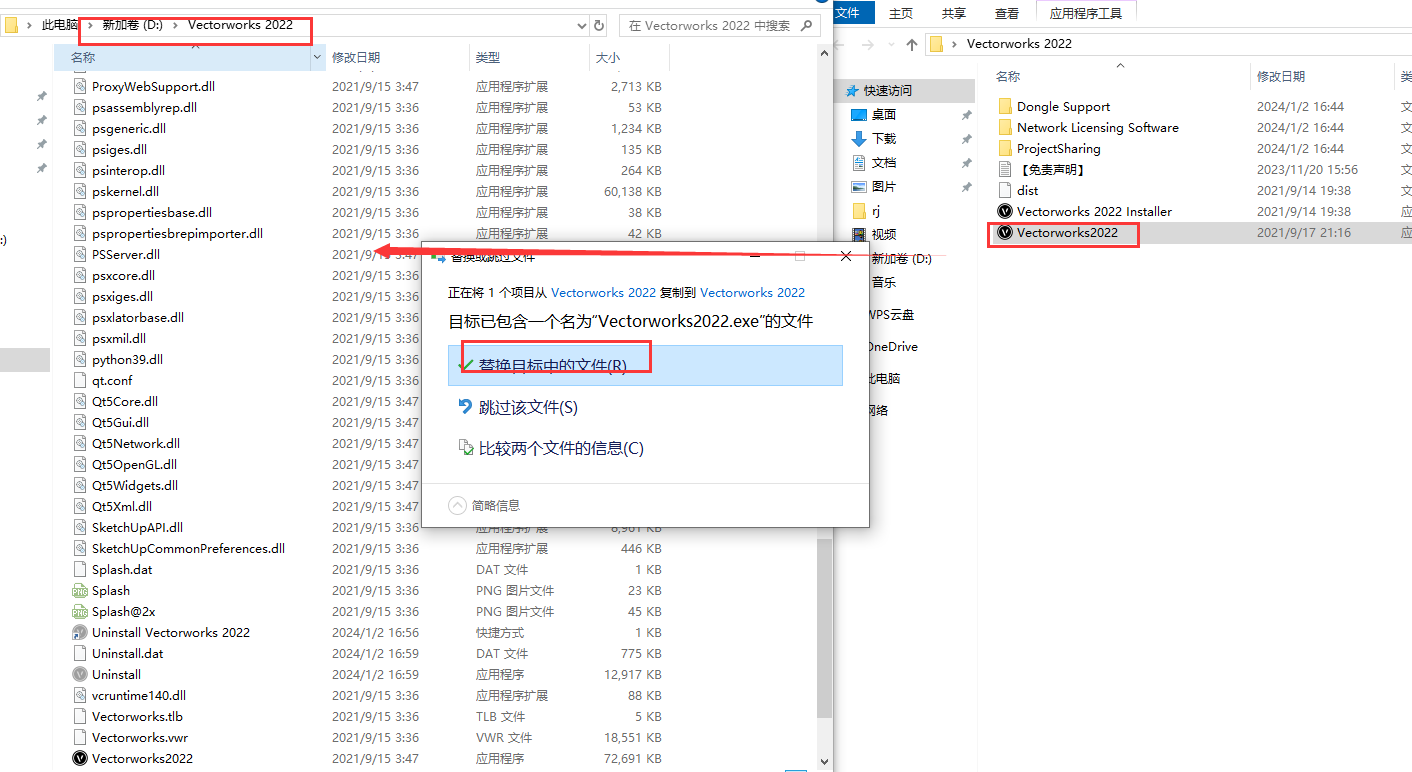Choose 比较两个文件的信息(C) option

click(x=560, y=448)
